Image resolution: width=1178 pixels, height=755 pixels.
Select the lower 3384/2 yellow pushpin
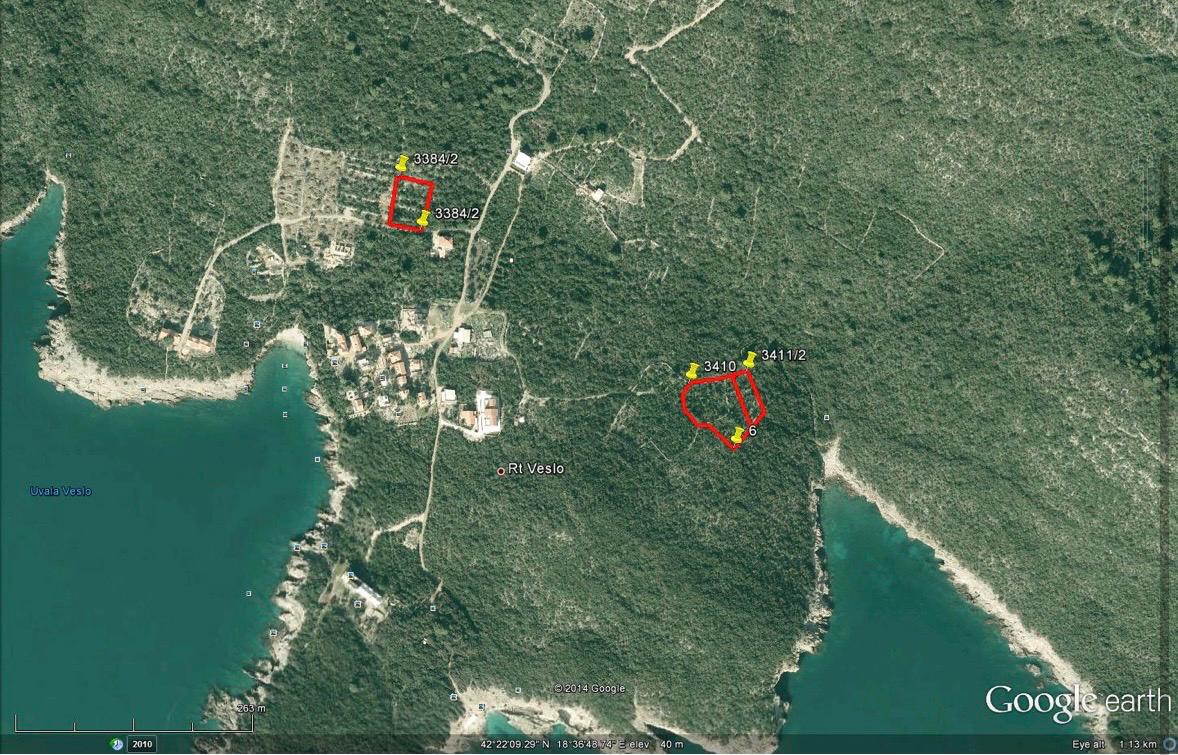pyautogui.click(x=424, y=217)
